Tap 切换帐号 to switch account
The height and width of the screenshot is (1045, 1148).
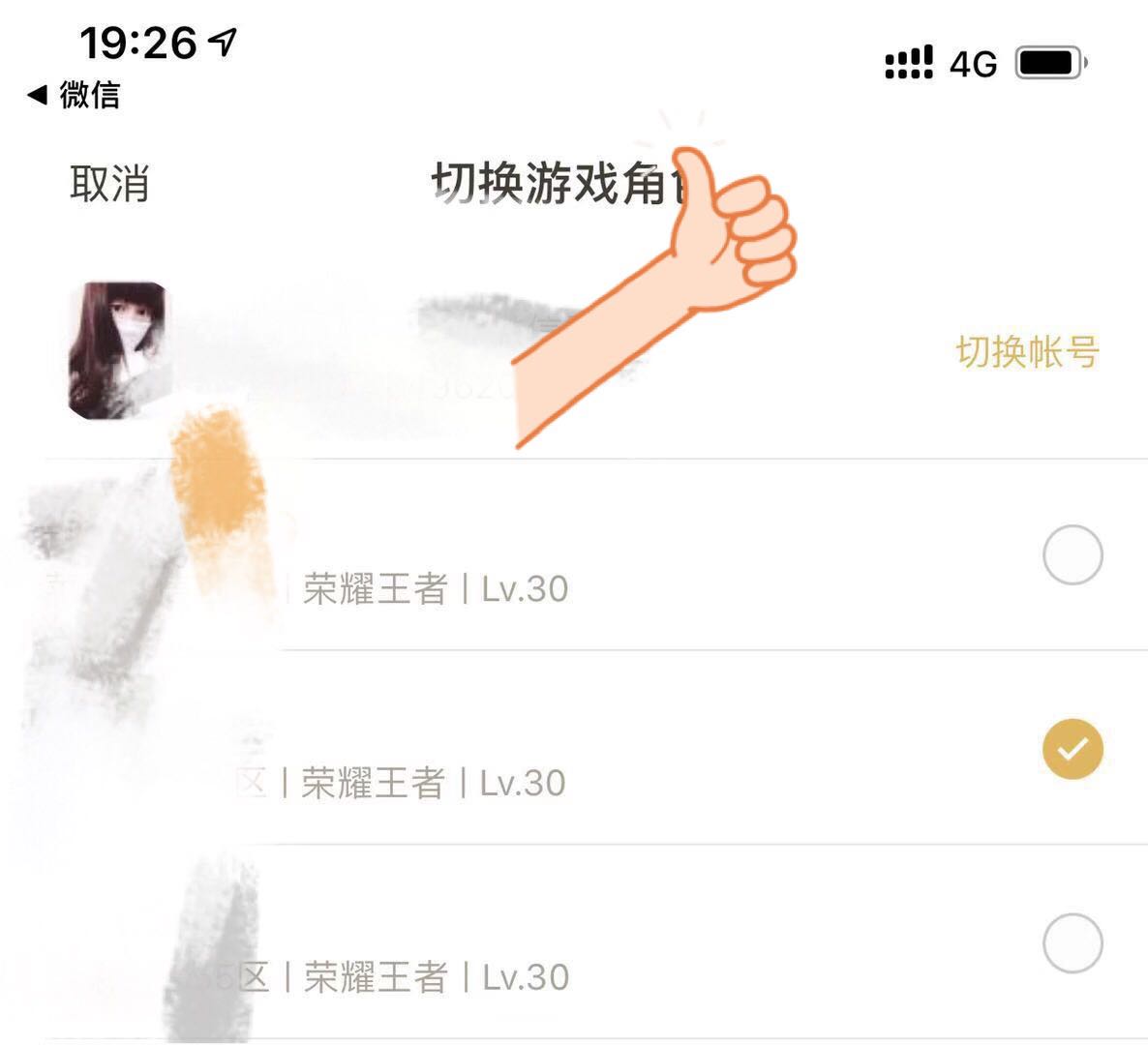click(1027, 352)
